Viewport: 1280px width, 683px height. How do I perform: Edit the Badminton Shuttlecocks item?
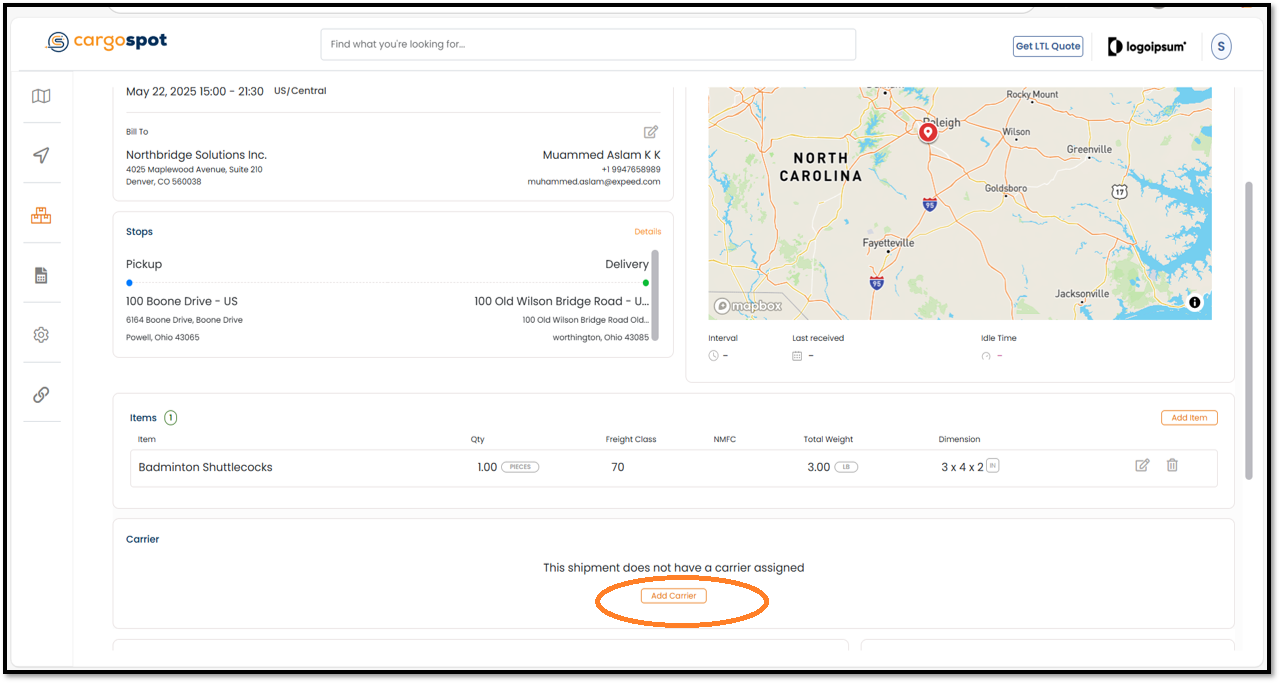click(x=1142, y=465)
